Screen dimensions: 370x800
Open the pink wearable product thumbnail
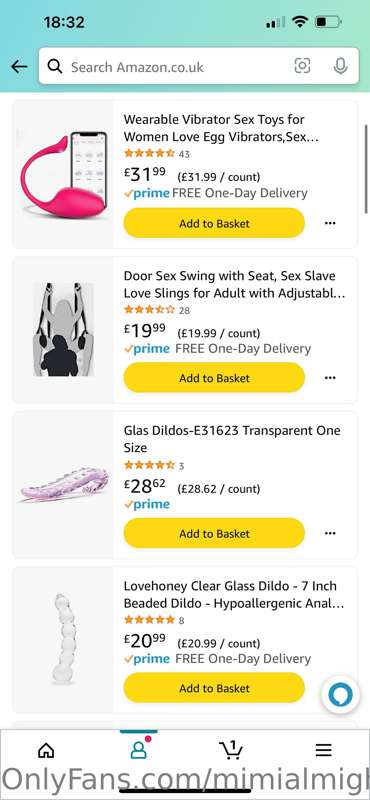point(63,174)
